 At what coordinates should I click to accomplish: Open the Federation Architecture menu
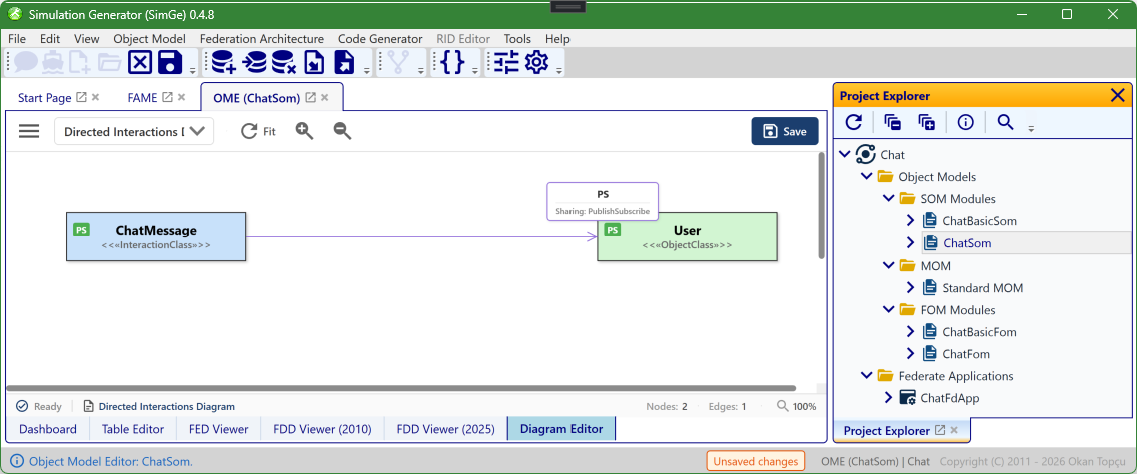262,38
